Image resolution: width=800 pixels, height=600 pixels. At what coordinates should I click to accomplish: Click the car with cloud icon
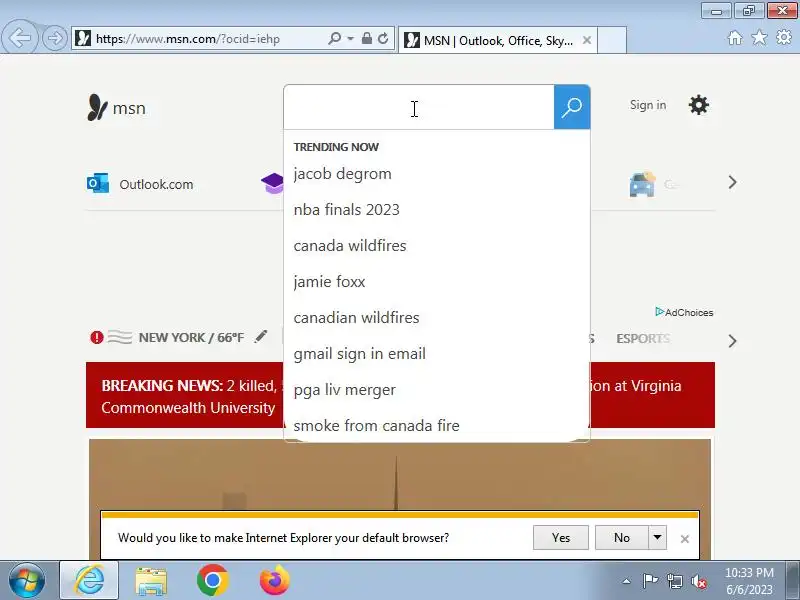point(642,184)
